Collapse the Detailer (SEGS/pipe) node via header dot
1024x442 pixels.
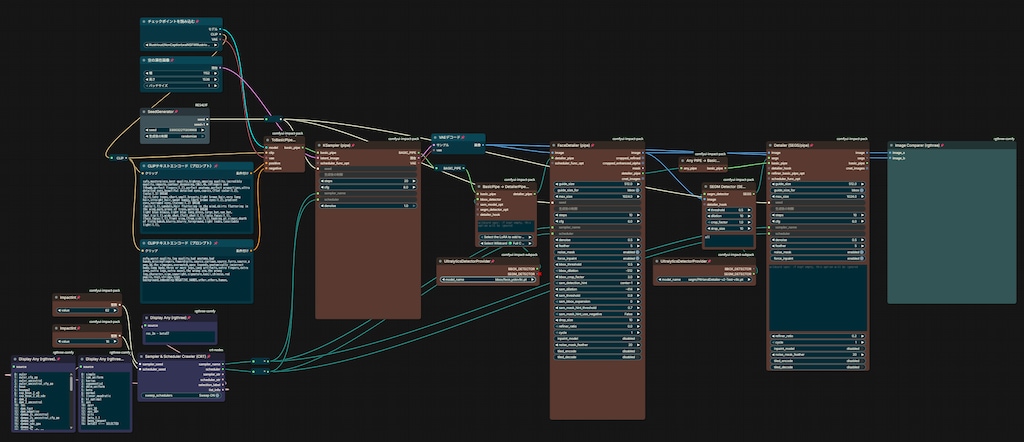(771, 145)
